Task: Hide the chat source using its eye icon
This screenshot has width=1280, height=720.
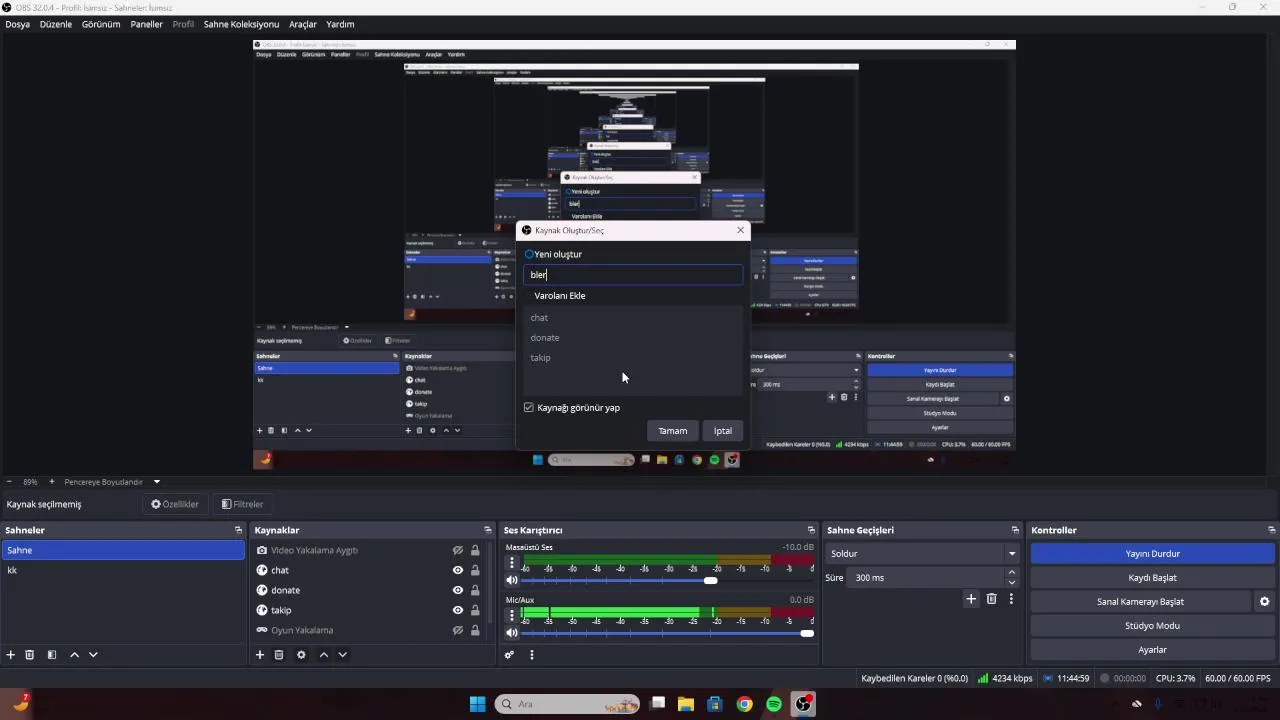Action: pyautogui.click(x=458, y=570)
